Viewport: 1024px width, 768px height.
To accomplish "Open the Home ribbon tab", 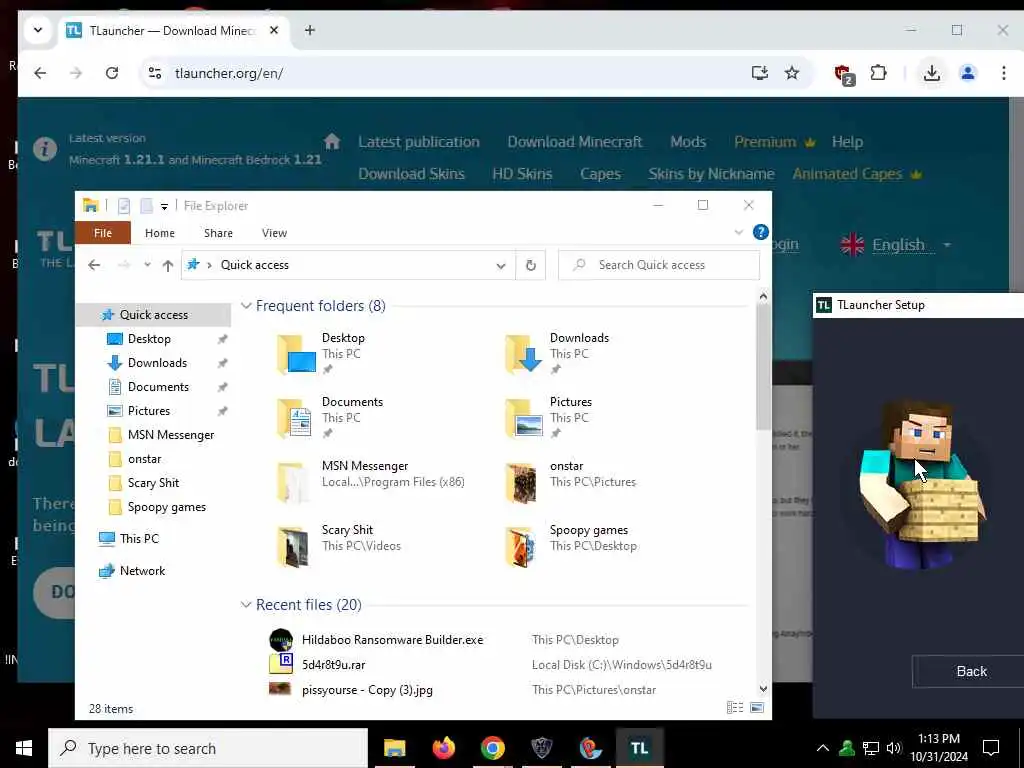I will click(x=159, y=232).
